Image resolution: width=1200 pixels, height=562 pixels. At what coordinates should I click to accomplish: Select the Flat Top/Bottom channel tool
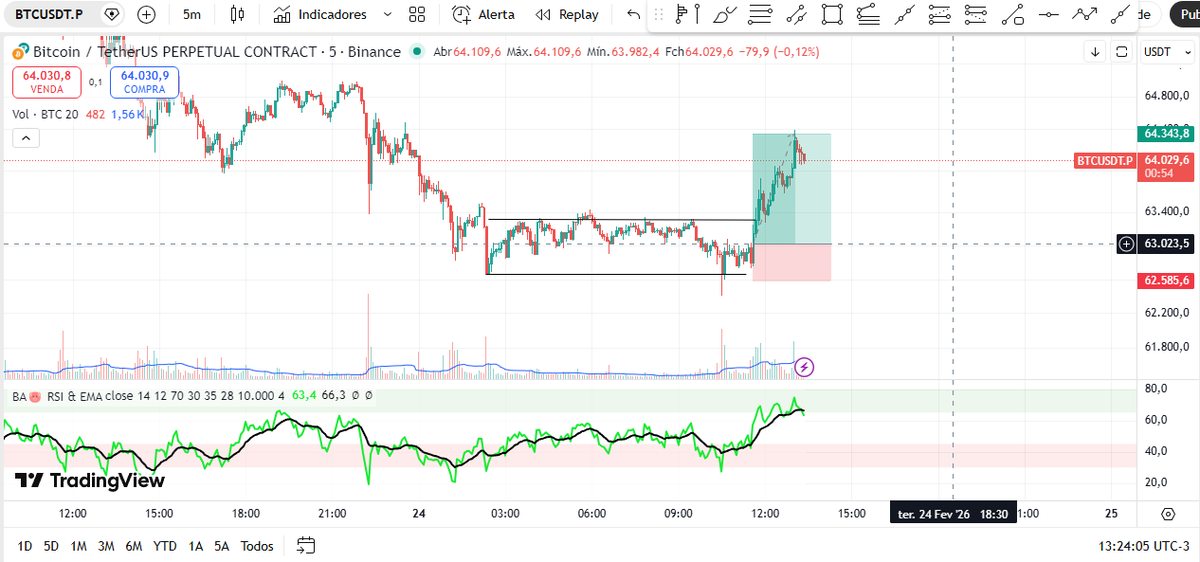pos(868,14)
